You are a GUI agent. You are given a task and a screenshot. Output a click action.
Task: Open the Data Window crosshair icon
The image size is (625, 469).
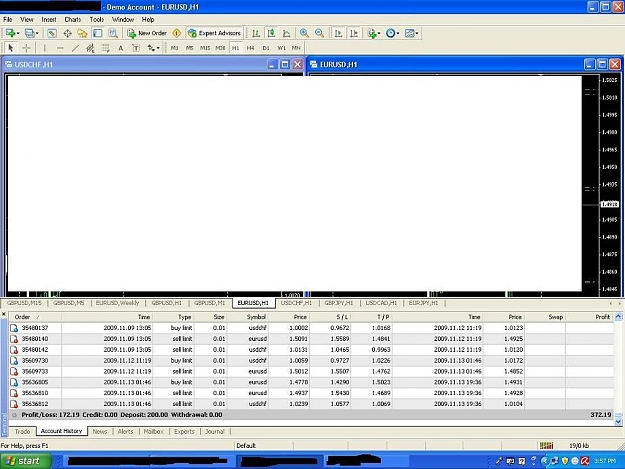67,33
